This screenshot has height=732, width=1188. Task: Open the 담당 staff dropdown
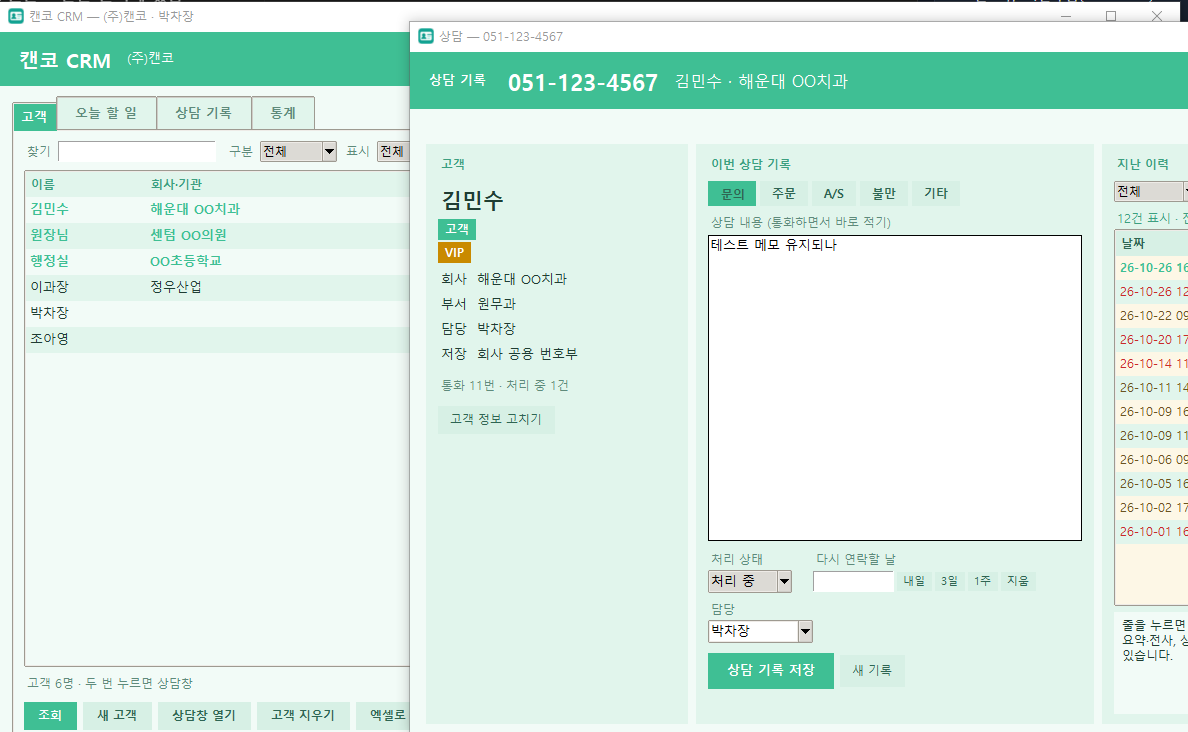(x=760, y=631)
